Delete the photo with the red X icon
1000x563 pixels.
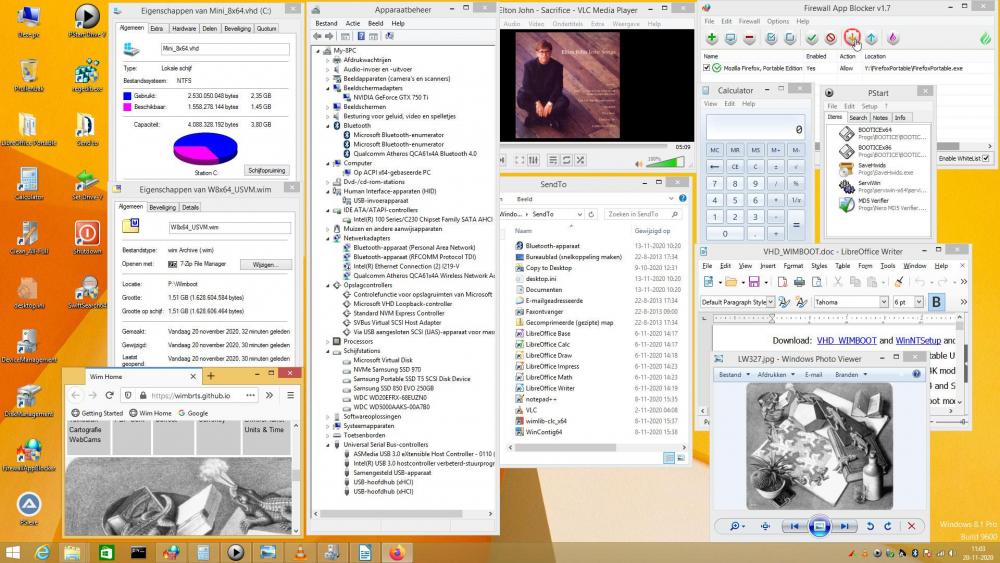(x=912, y=526)
